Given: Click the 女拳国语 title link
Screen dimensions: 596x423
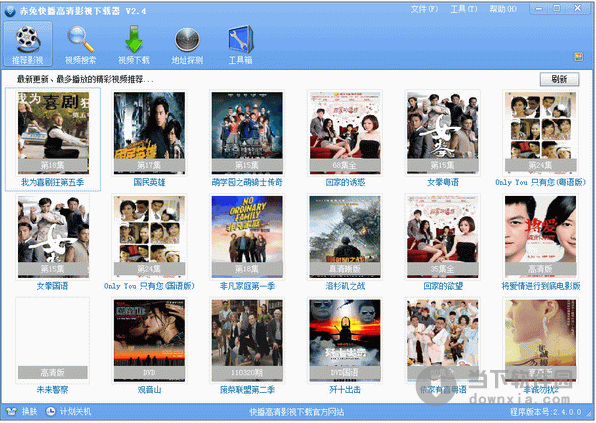Looking at the screenshot, I should [52, 286].
